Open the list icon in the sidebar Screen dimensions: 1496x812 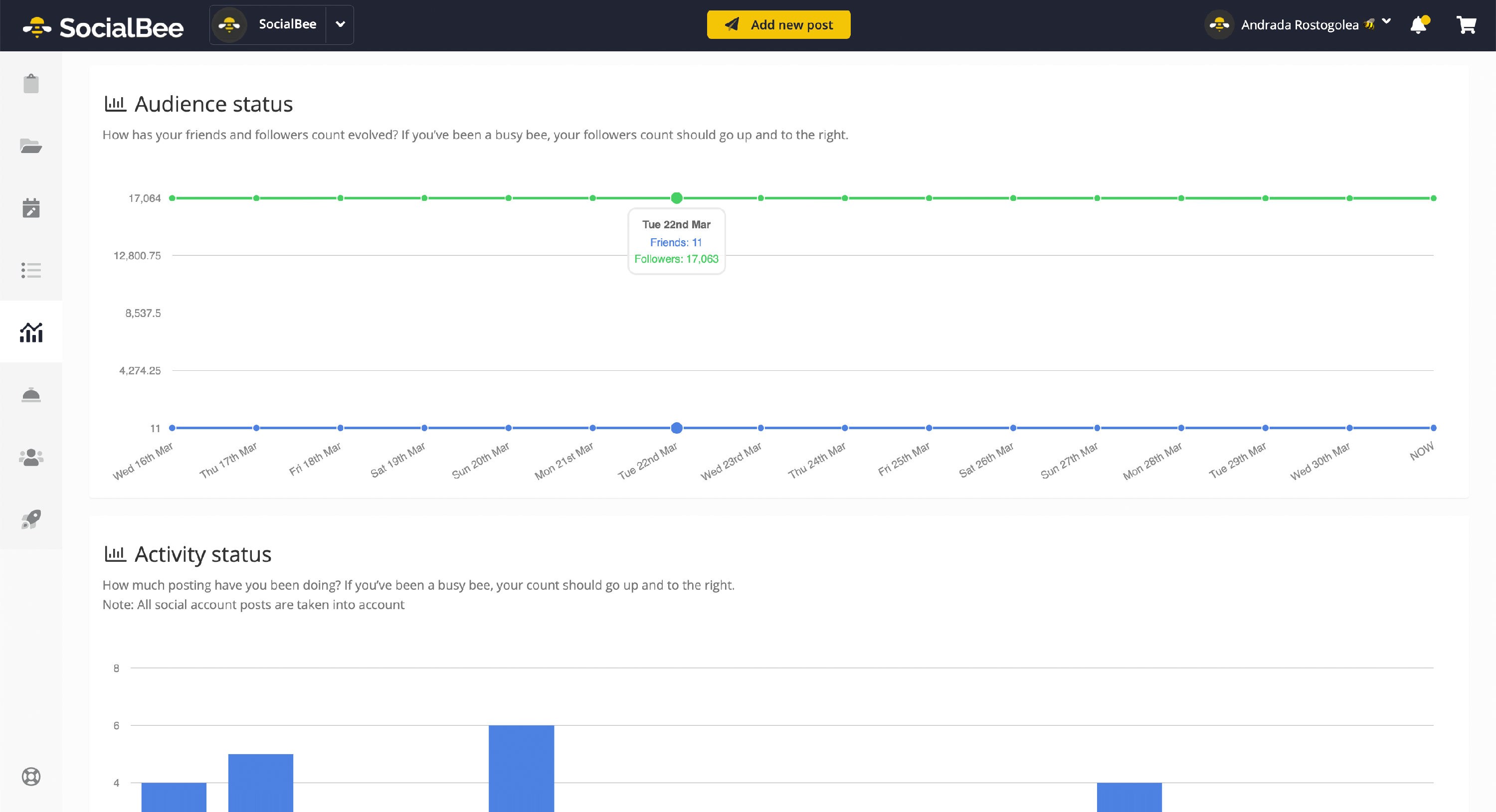coord(31,271)
